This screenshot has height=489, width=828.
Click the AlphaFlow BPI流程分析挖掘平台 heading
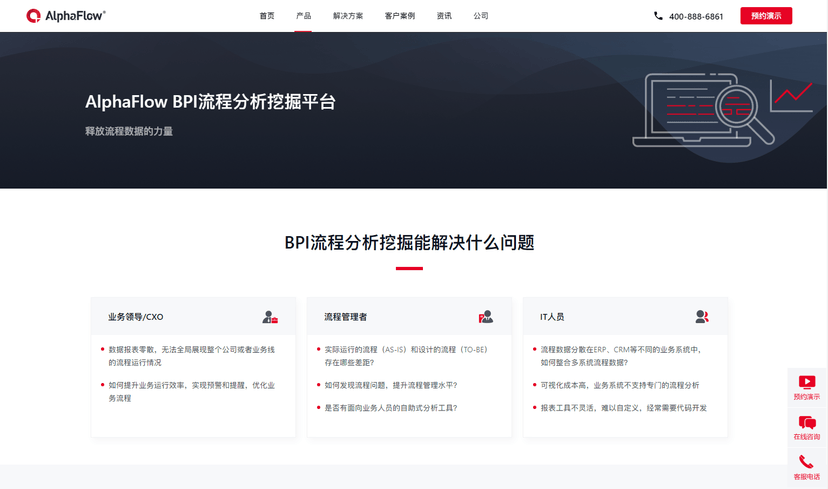click(x=210, y=102)
